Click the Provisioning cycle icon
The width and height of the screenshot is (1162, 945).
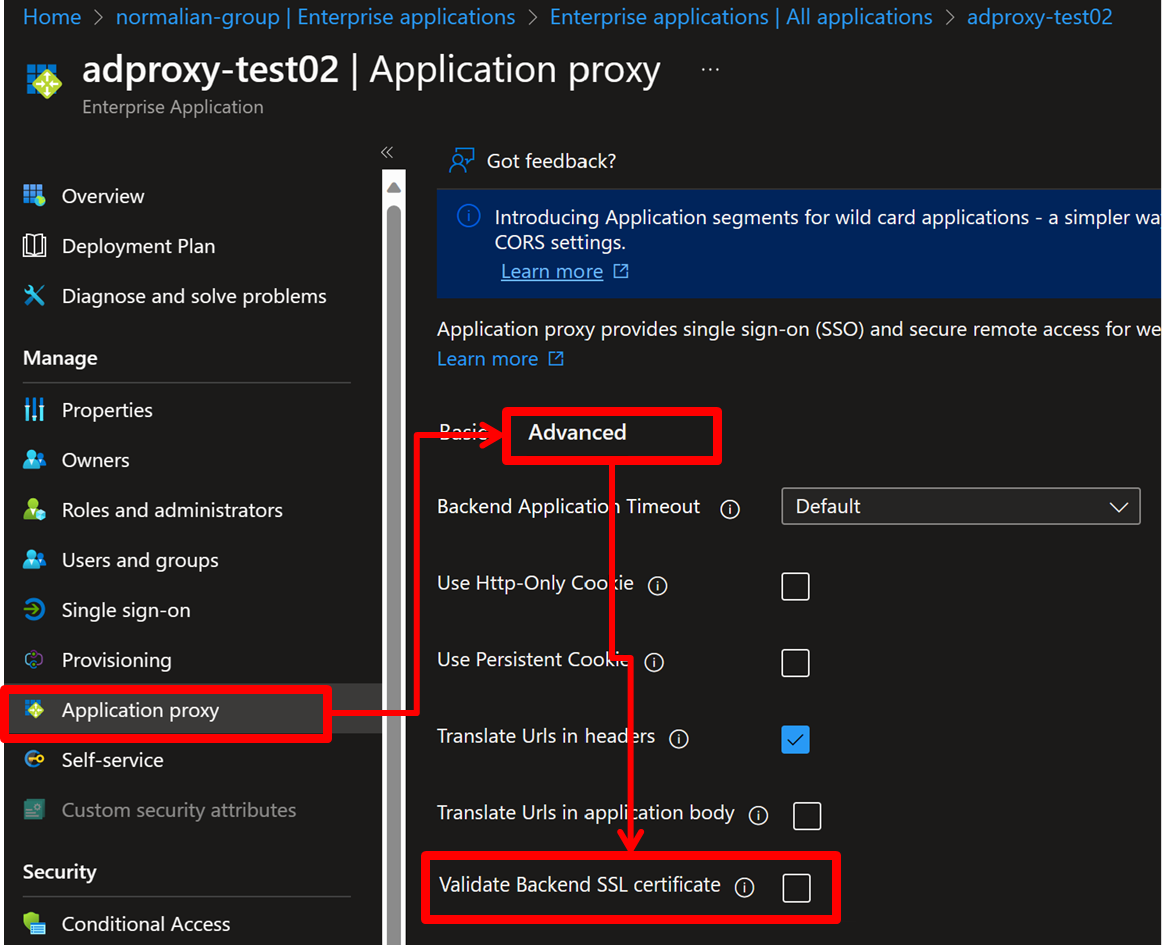(x=34, y=660)
